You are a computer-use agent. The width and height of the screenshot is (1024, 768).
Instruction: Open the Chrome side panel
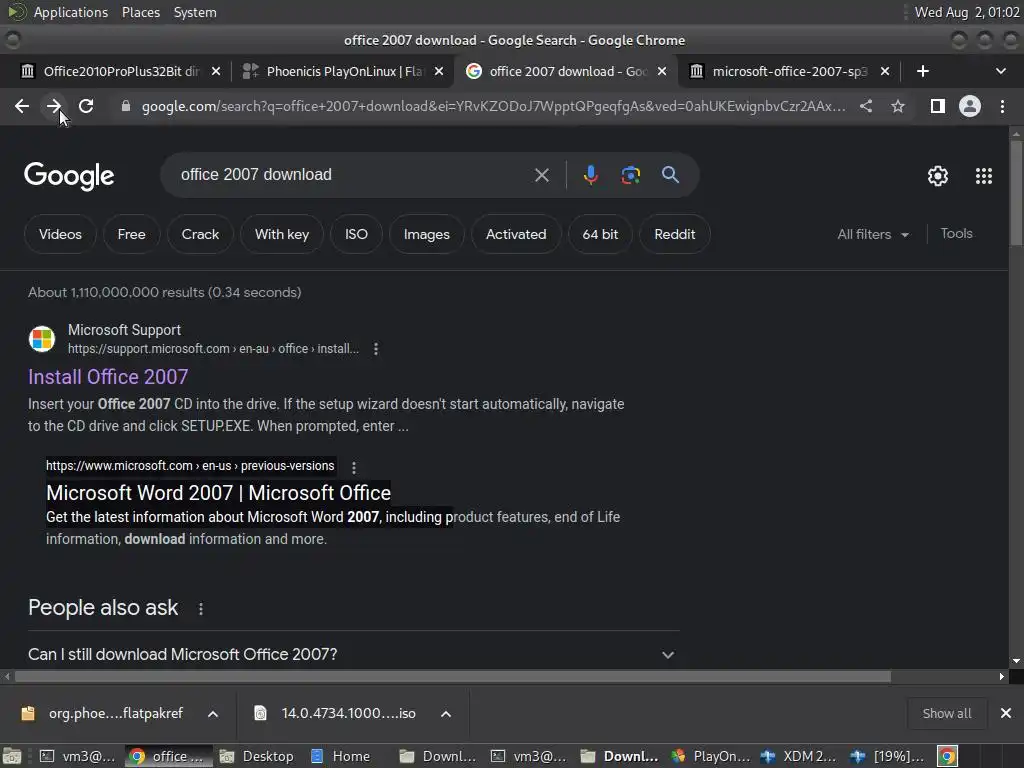tap(938, 106)
